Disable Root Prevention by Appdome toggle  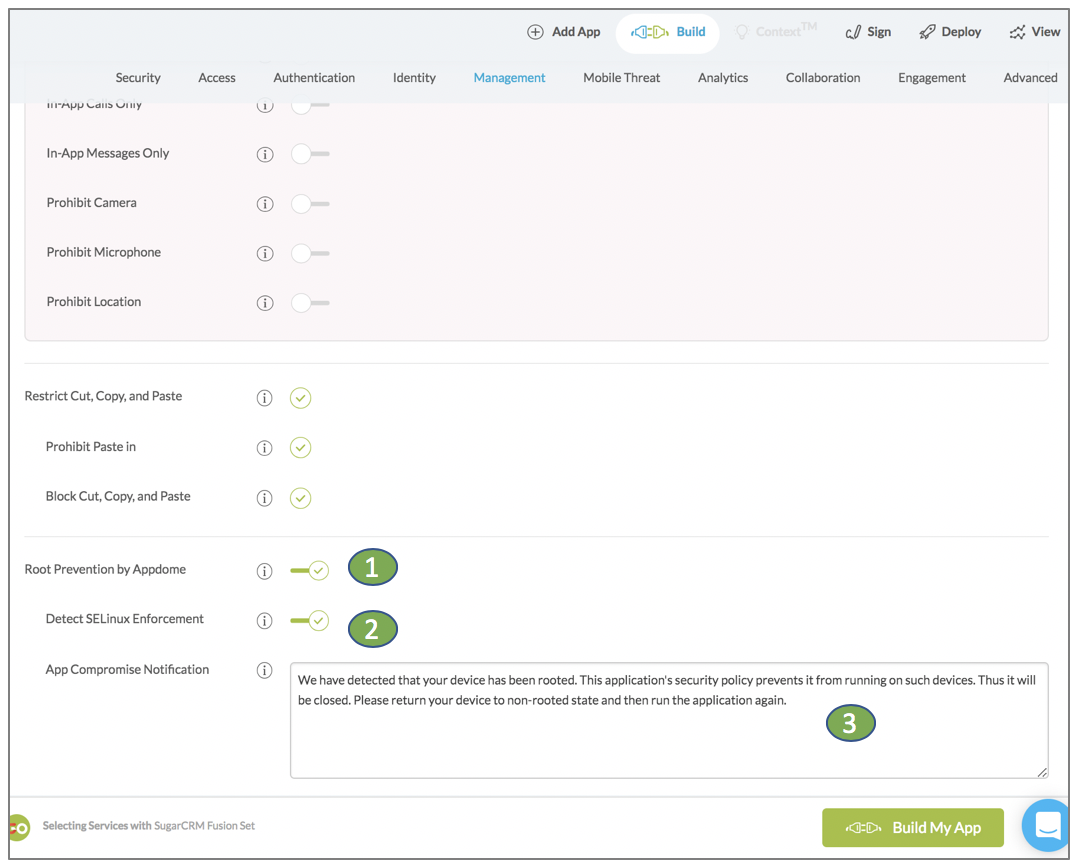(310, 571)
